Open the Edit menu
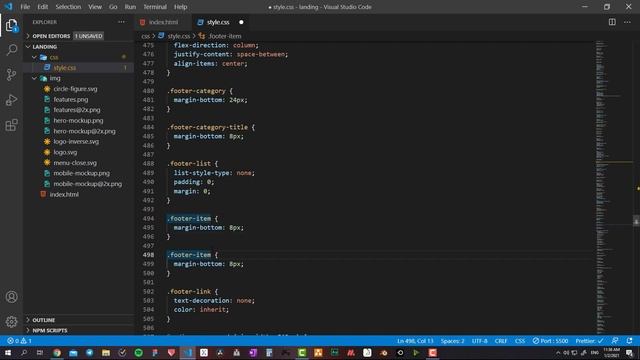The height and width of the screenshot is (360, 640). point(42,7)
